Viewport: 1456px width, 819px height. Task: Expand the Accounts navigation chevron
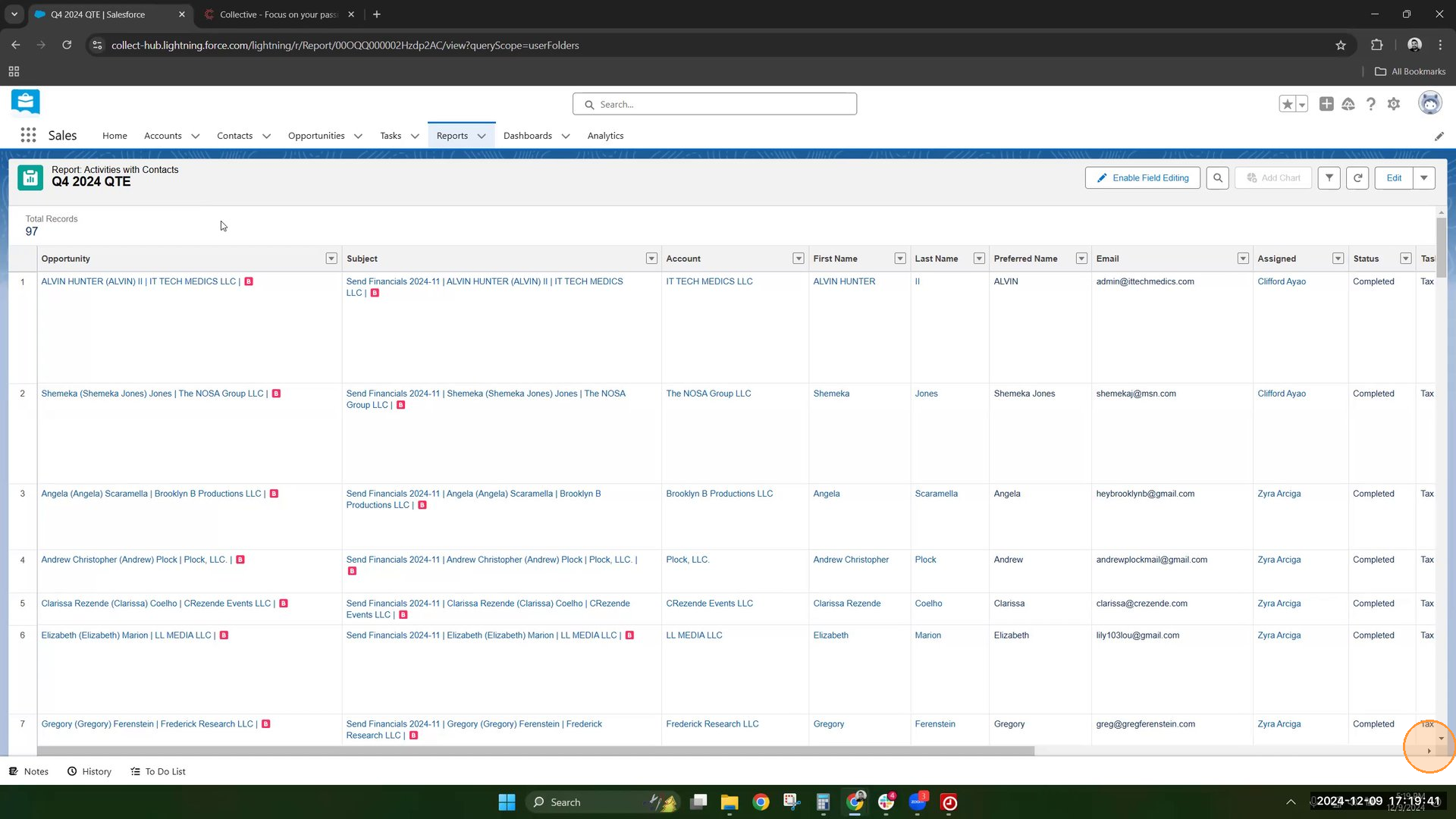click(x=196, y=136)
